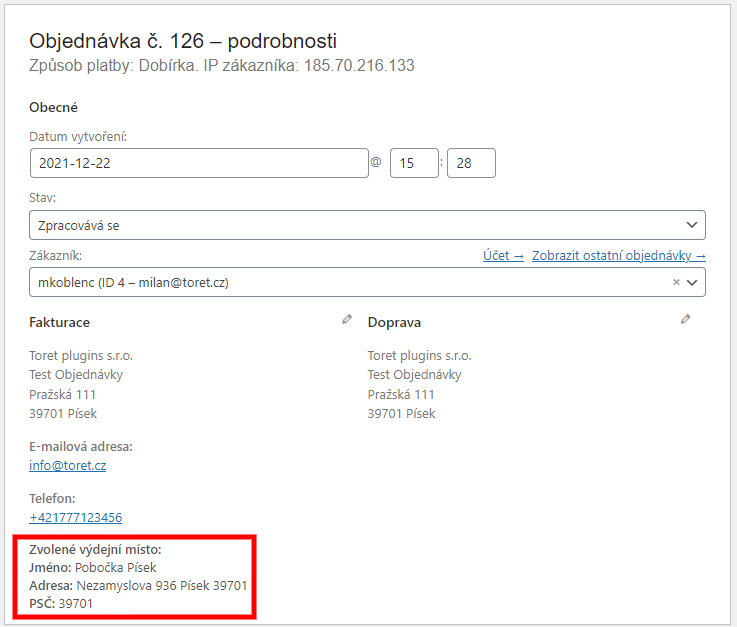Click the Zvolené výdejní místo label
This screenshot has height=627, width=737.
[x=95, y=549]
